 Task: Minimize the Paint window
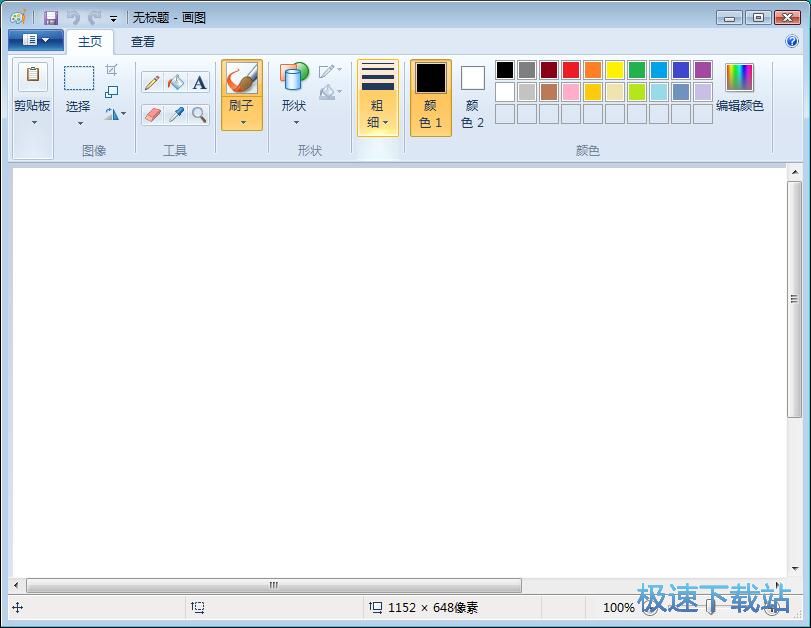[x=729, y=18]
